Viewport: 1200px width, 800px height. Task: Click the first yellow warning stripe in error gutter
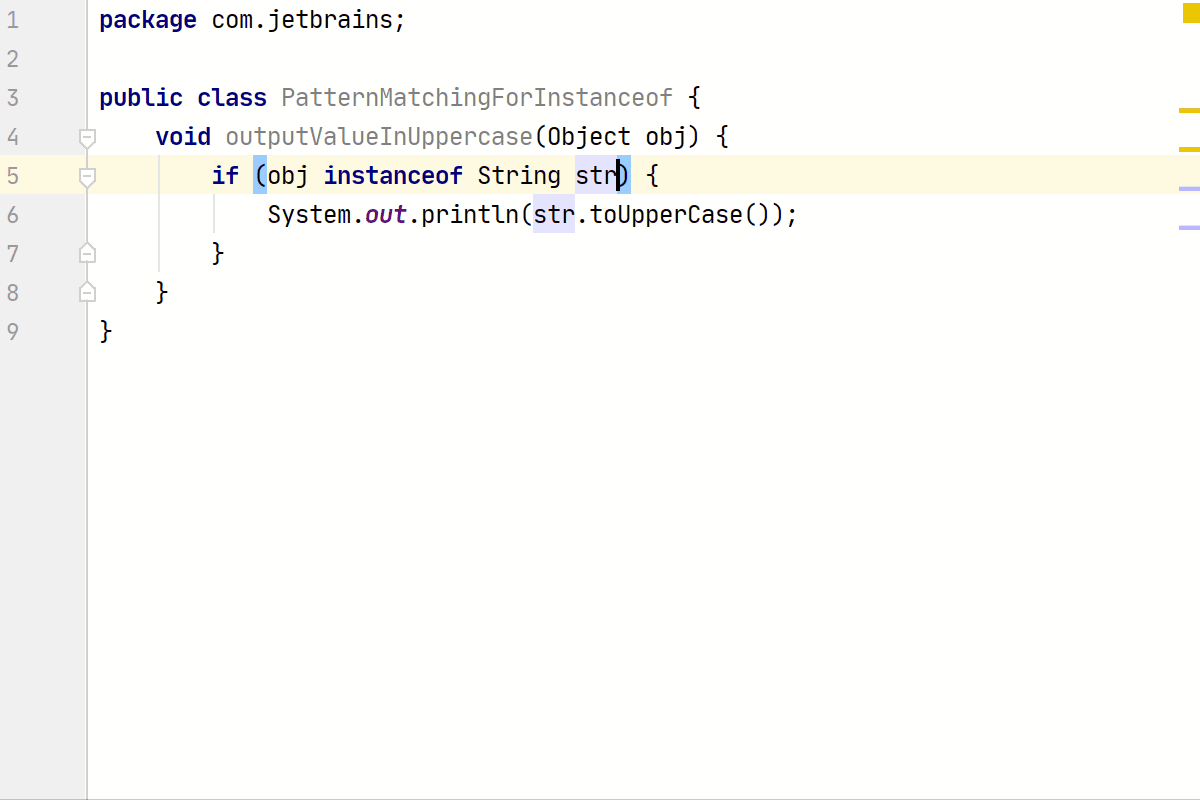click(x=1189, y=110)
